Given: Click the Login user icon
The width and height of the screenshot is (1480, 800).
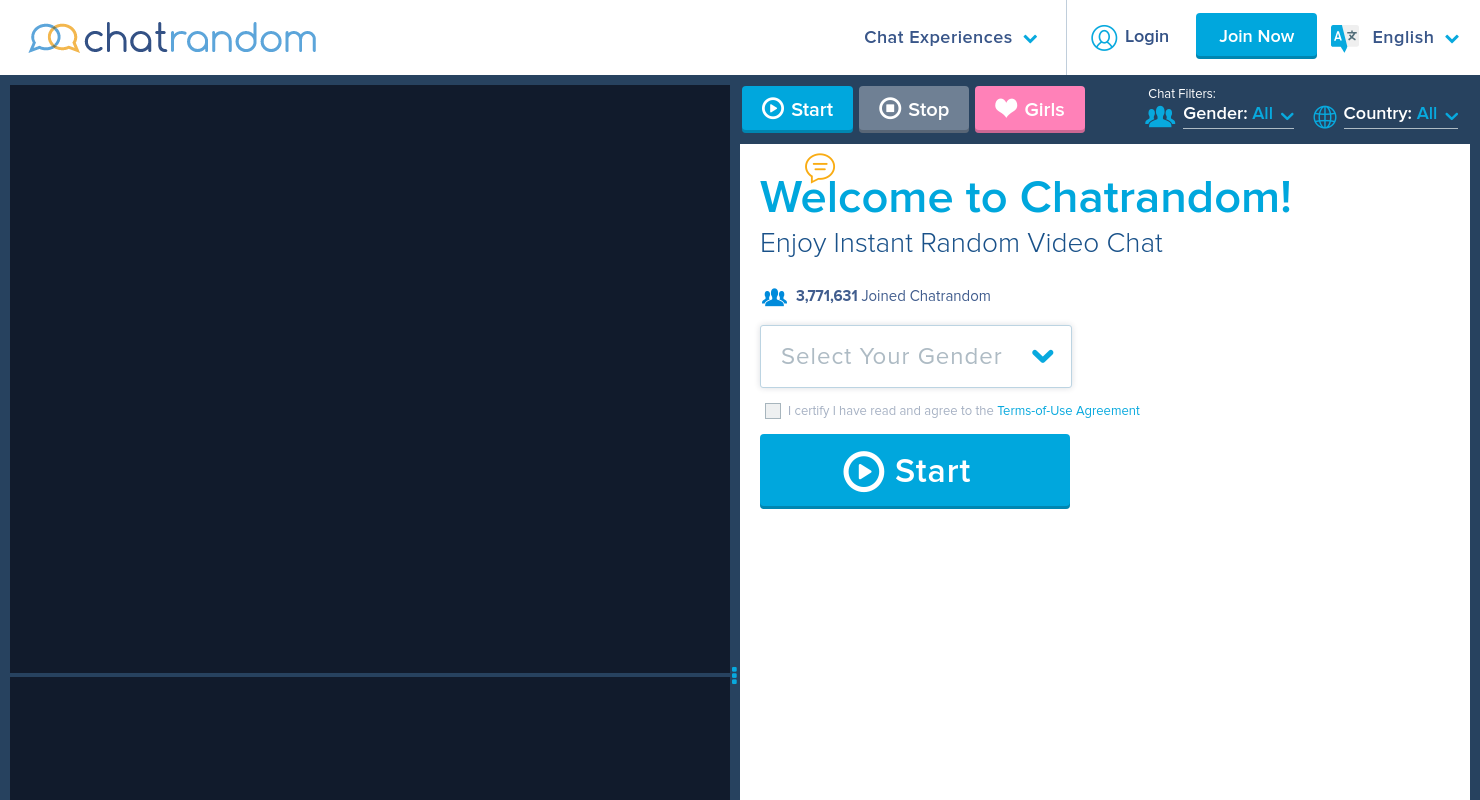Looking at the screenshot, I should (1104, 38).
